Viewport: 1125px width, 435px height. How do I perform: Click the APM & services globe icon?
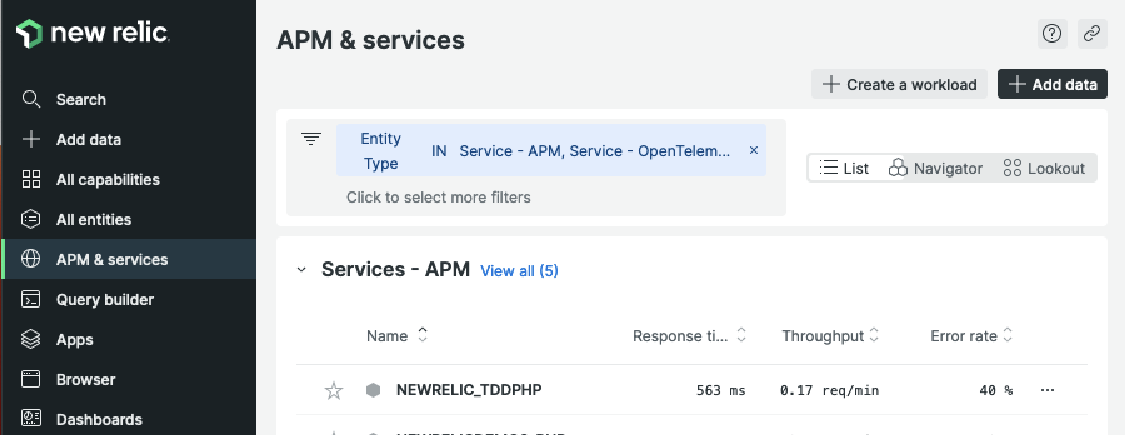click(x=31, y=259)
